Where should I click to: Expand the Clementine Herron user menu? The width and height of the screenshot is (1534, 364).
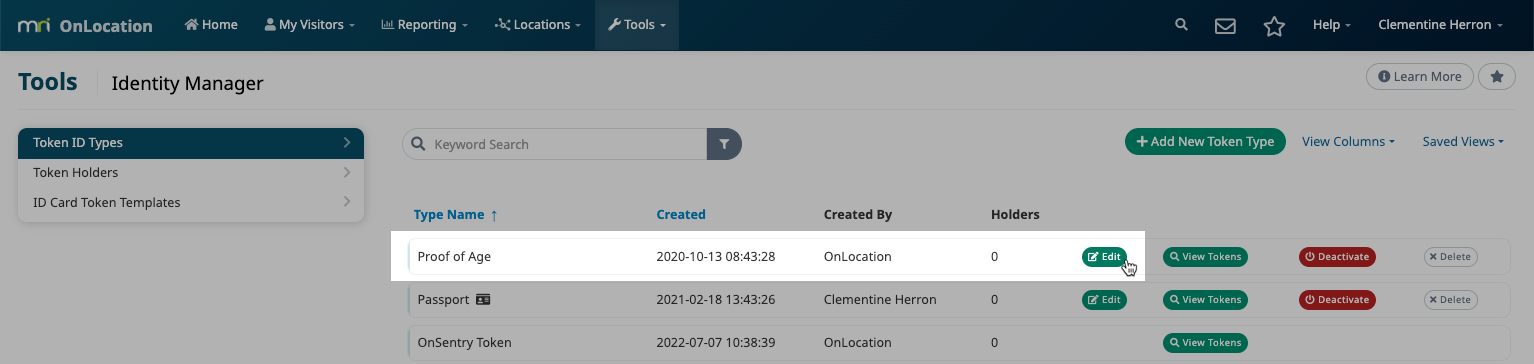click(1441, 25)
